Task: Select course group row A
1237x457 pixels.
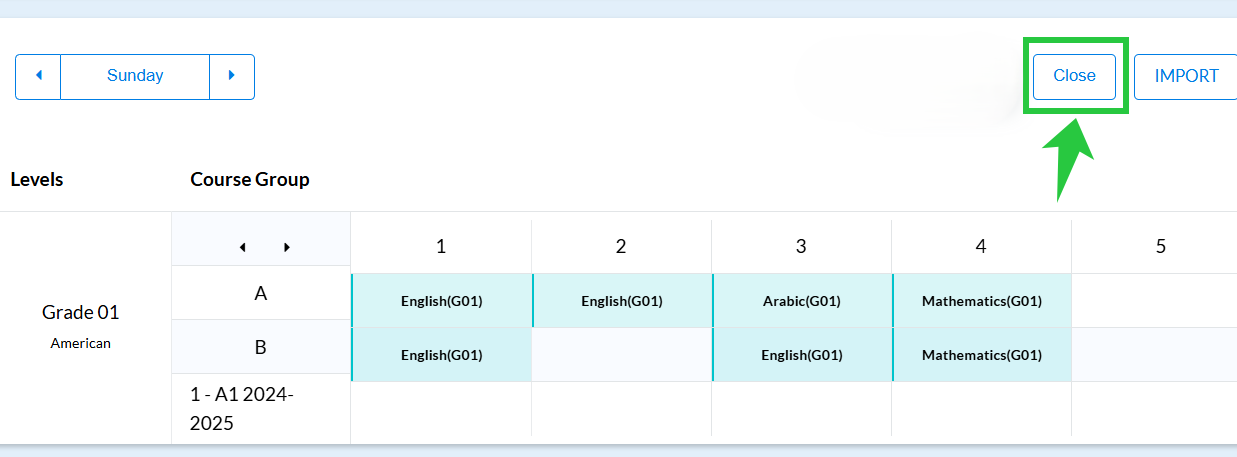Action: 261,293
